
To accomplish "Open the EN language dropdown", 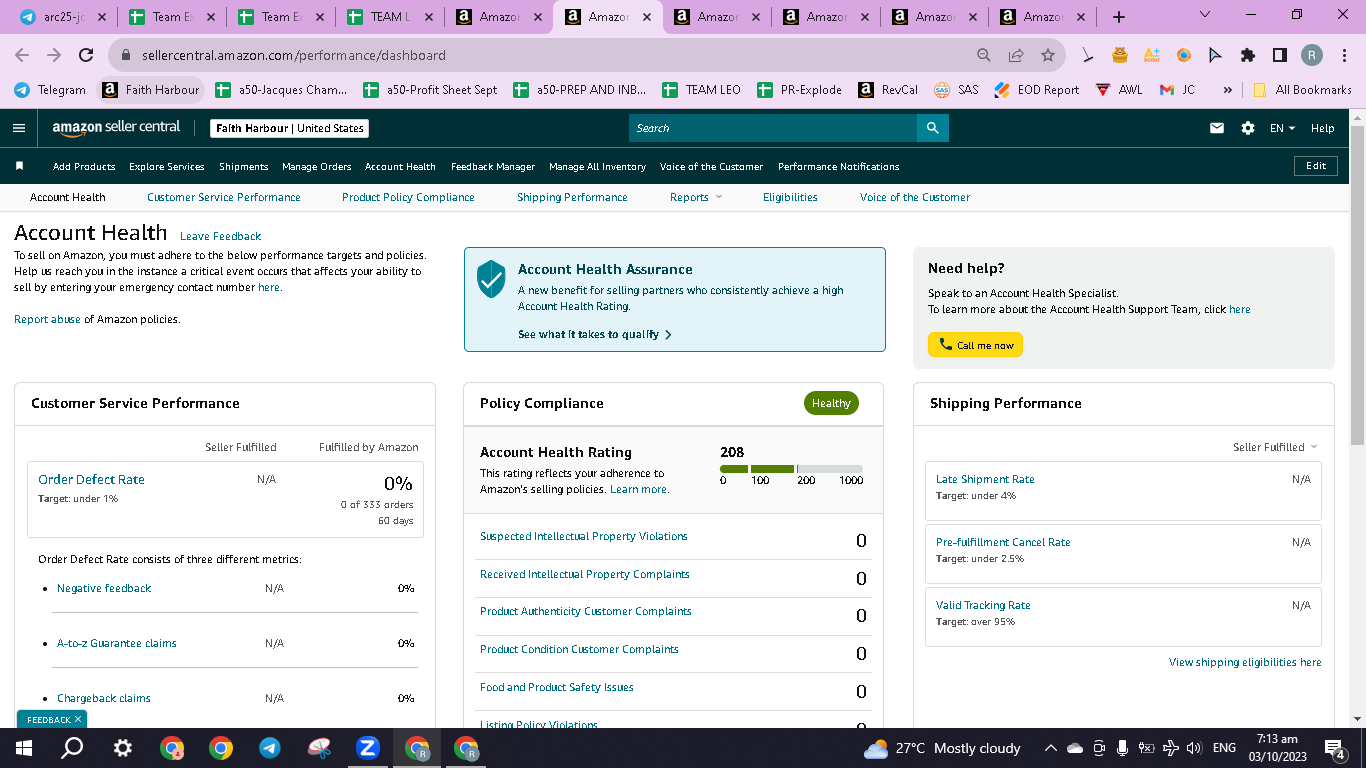I will pos(1282,128).
